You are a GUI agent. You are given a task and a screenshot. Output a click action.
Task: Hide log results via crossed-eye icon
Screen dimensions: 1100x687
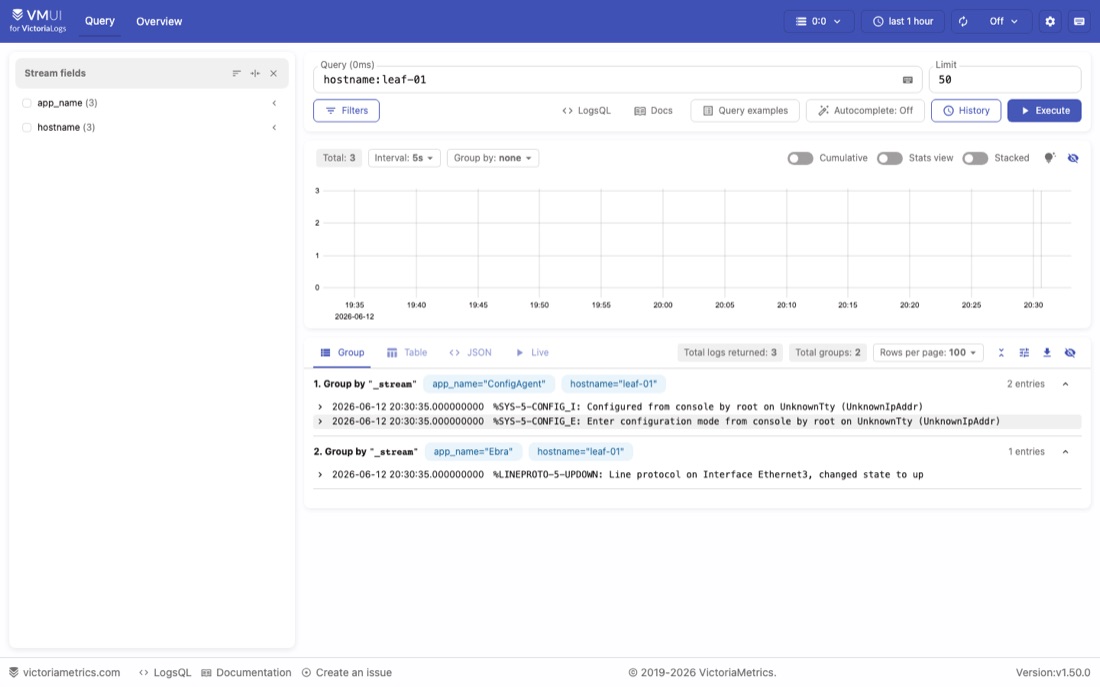coord(1070,352)
